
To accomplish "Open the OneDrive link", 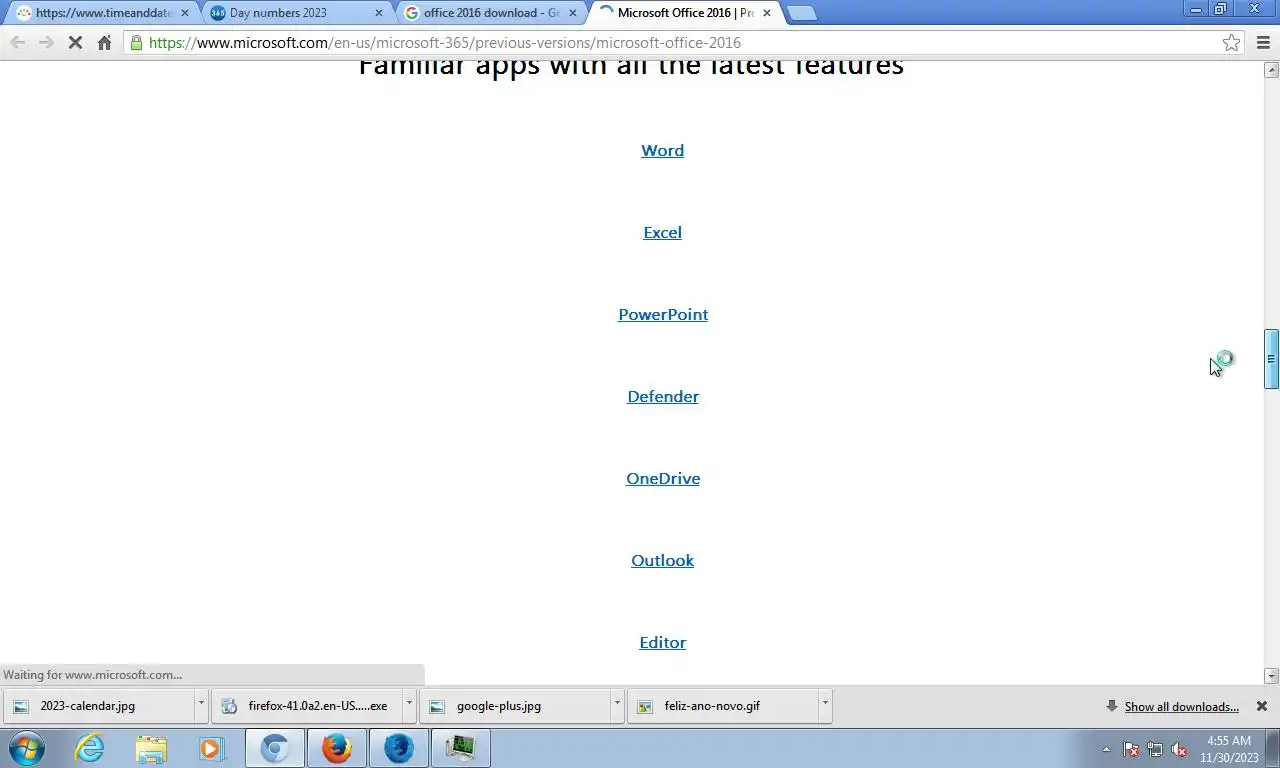I will click(663, 478).
